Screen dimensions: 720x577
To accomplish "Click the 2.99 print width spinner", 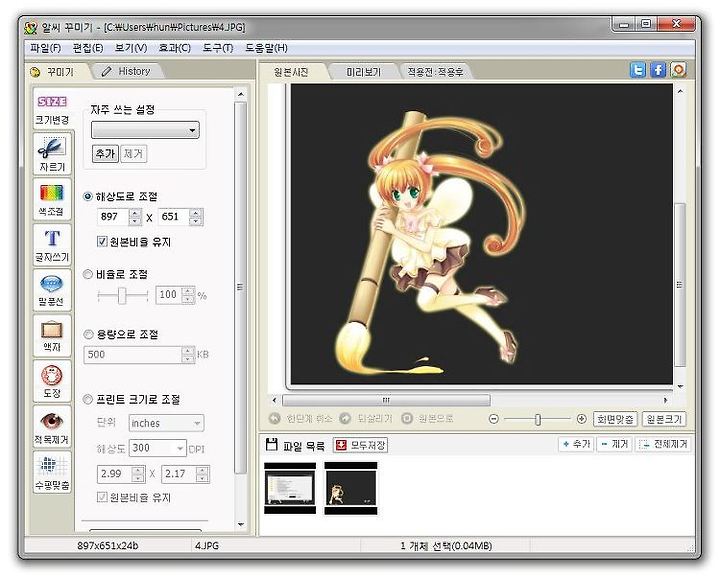I will pyautogui.click(x=138, y=474).
